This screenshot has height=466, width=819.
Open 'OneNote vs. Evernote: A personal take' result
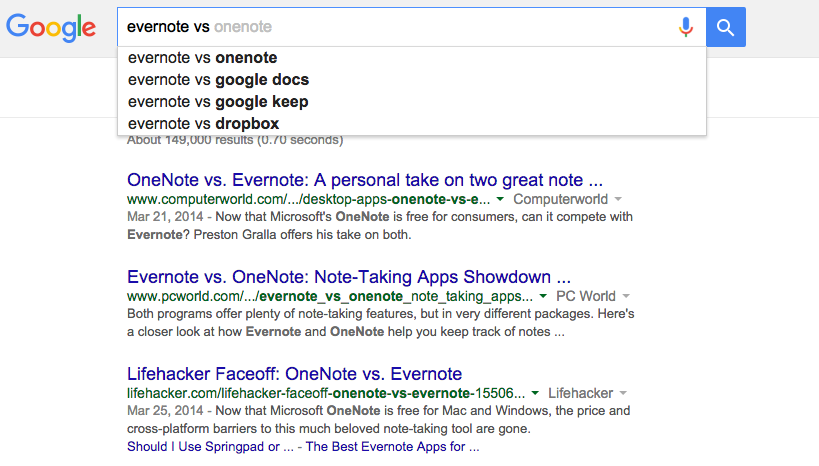(365, 180)
